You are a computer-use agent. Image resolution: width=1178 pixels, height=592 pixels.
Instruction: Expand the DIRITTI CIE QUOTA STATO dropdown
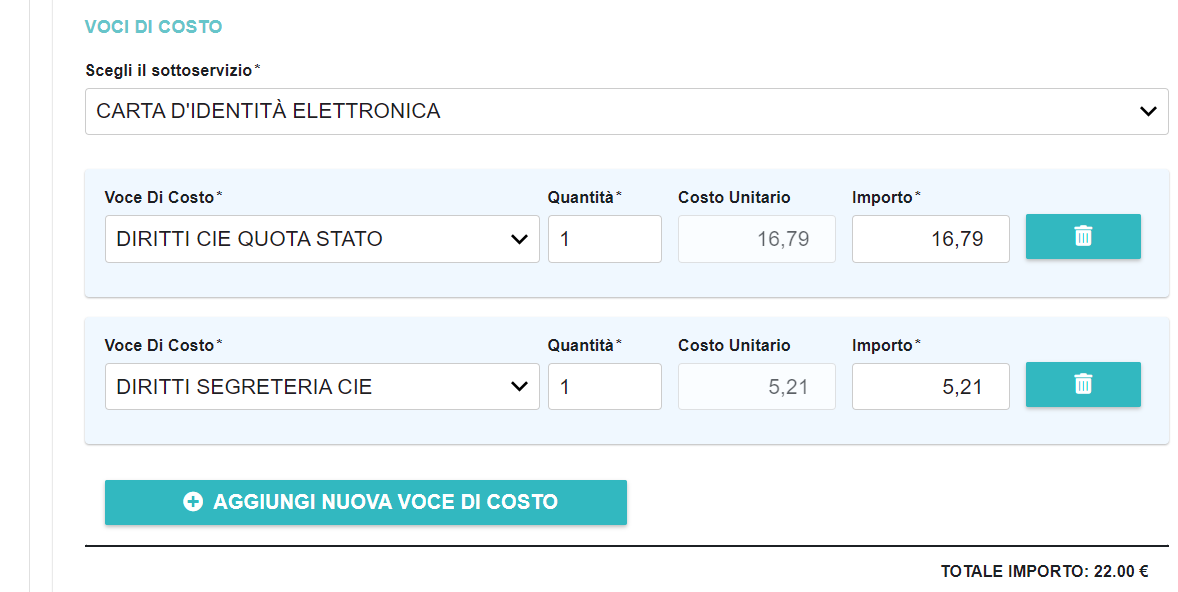click(x=321, y=239)
